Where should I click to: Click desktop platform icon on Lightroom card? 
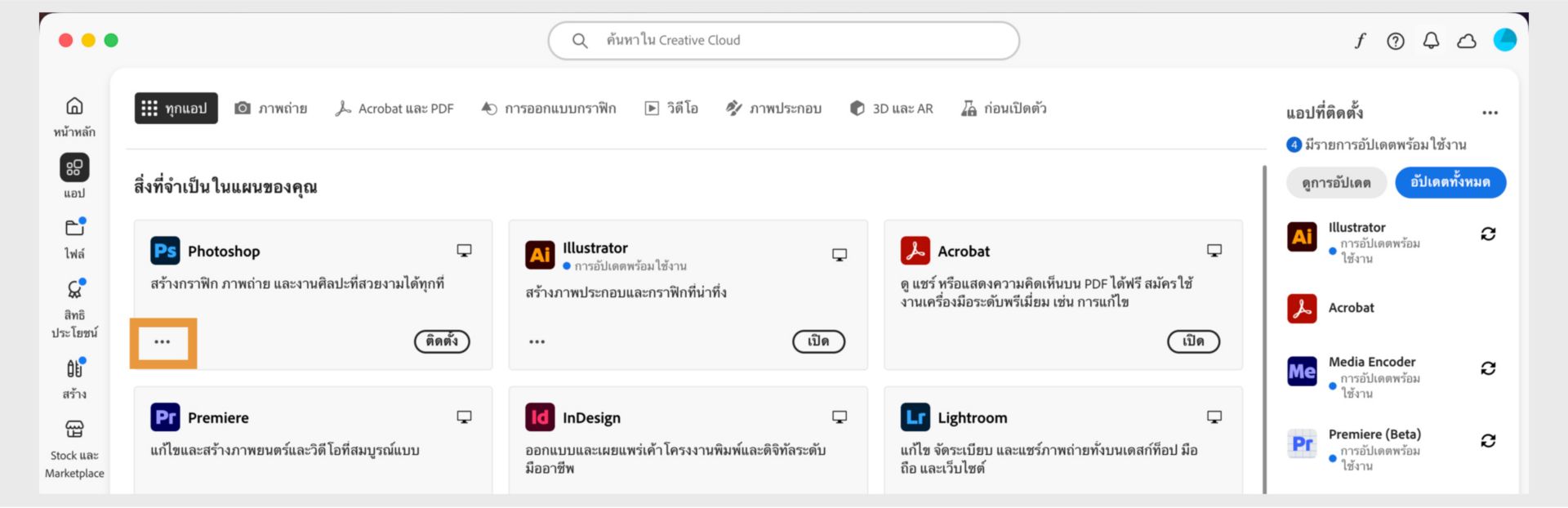coord(1214,417)
